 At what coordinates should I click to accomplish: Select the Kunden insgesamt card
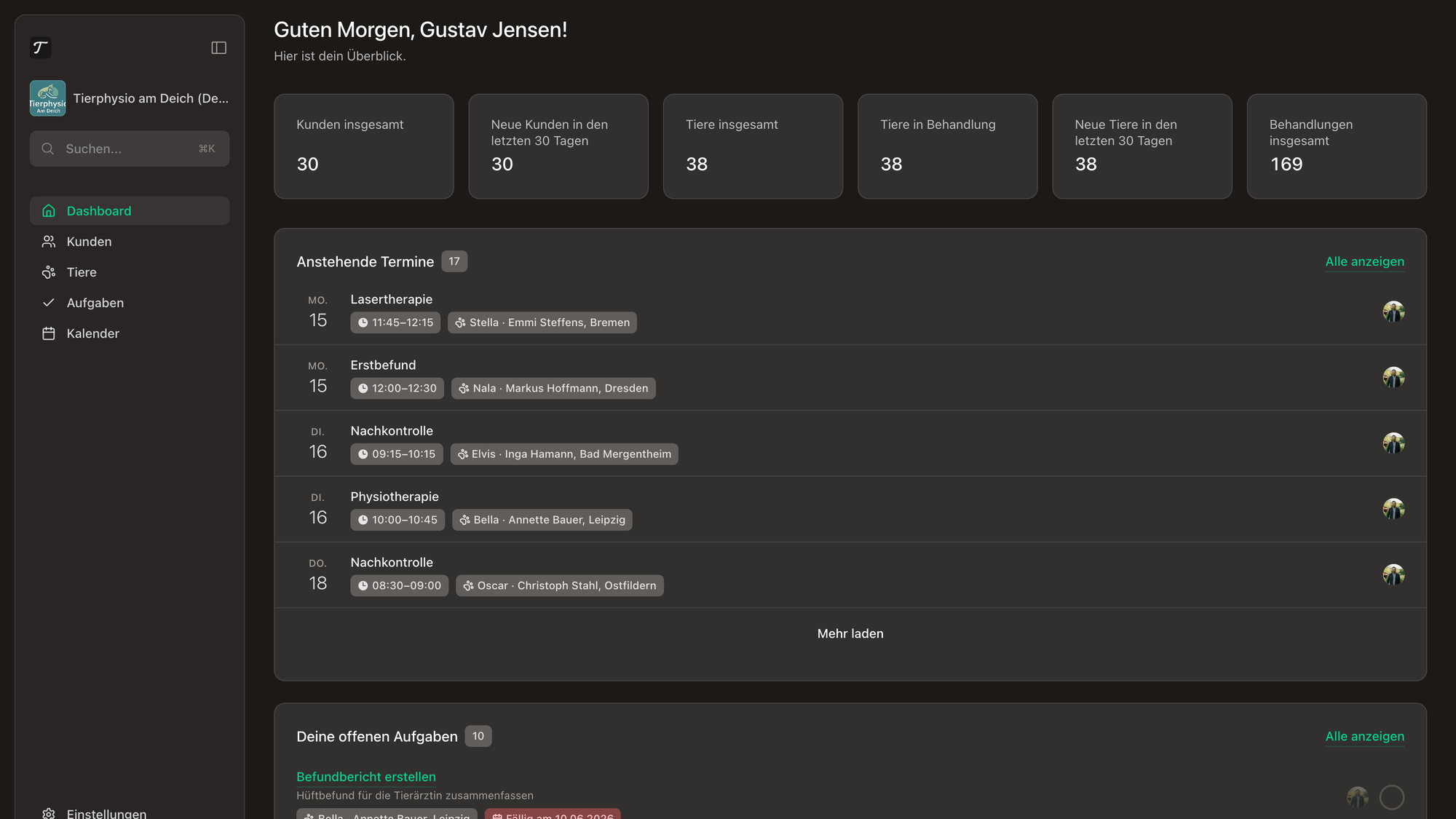coord(364,146)
